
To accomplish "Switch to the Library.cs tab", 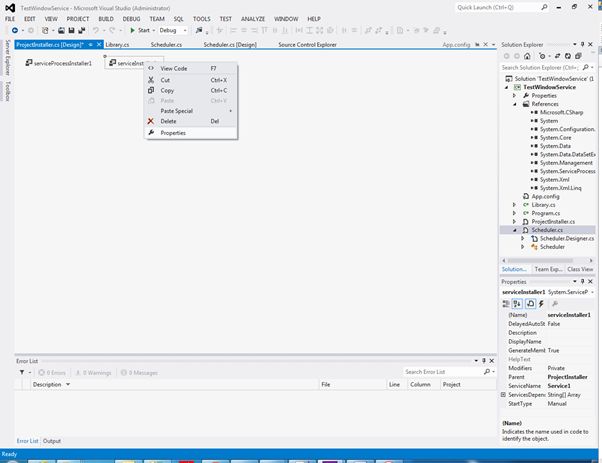I will pos(117,45).
